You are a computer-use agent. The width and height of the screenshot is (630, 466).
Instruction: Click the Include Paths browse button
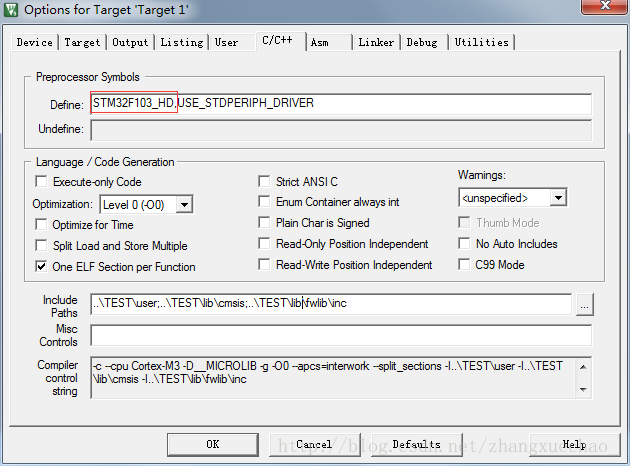pyautogui.click(x=585, y=304)
